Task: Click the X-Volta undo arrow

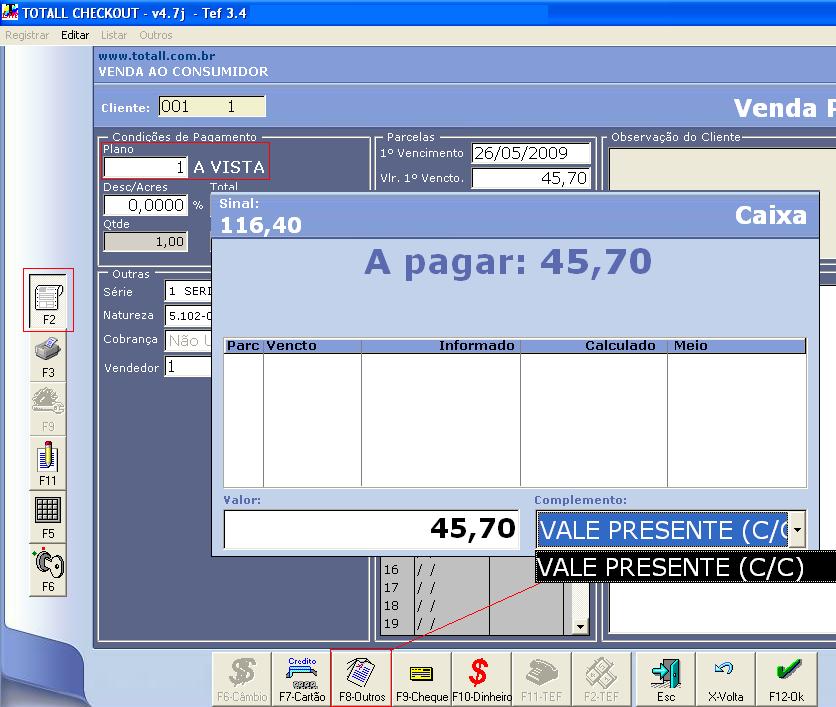Action: (x=726, y=677)
